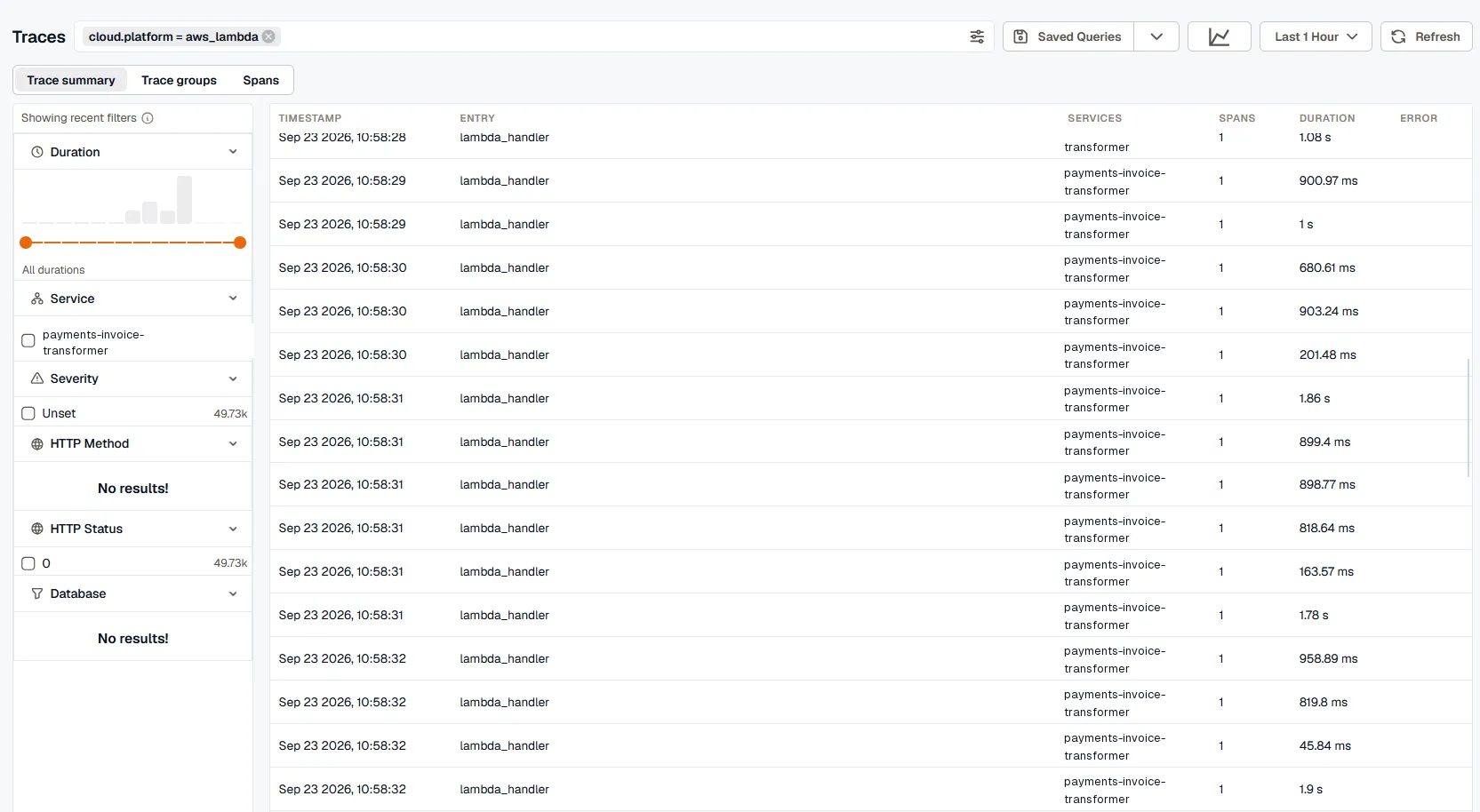This screenshot has width=1480, height=812.
Task: Check the Unset severity checkbox
Action: point(28,413)
